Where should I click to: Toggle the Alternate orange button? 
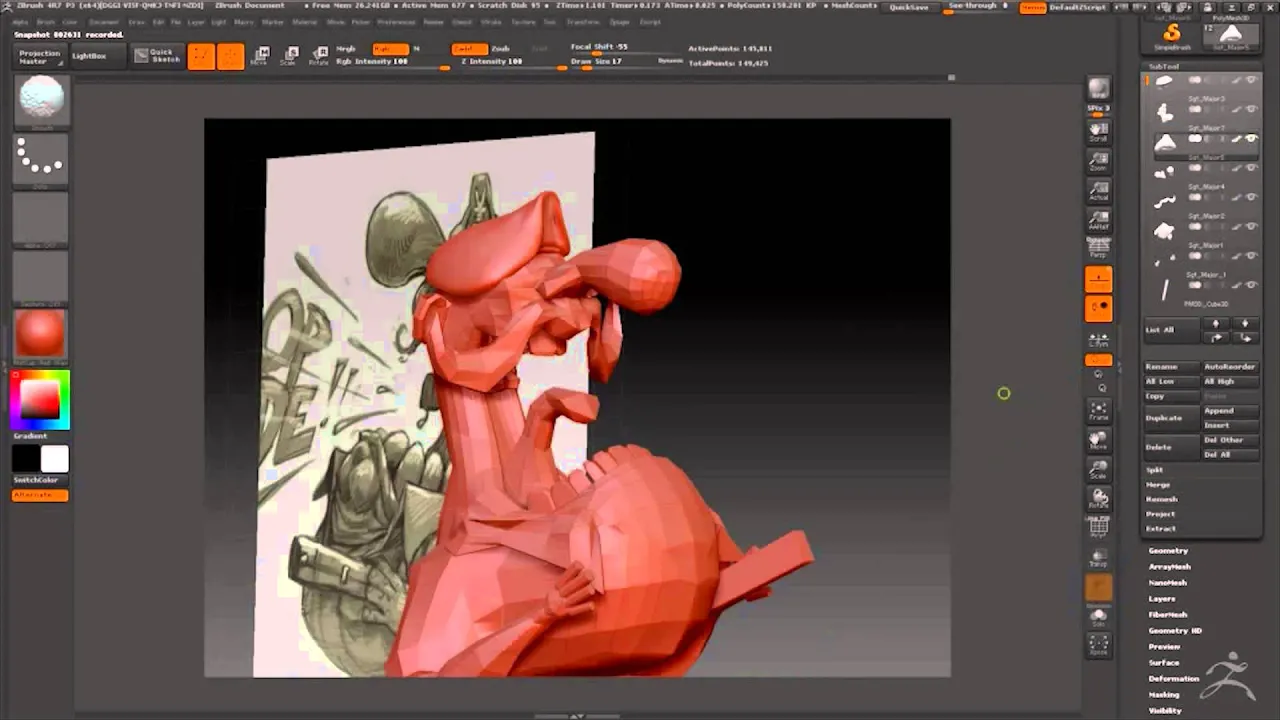[40, 496]
